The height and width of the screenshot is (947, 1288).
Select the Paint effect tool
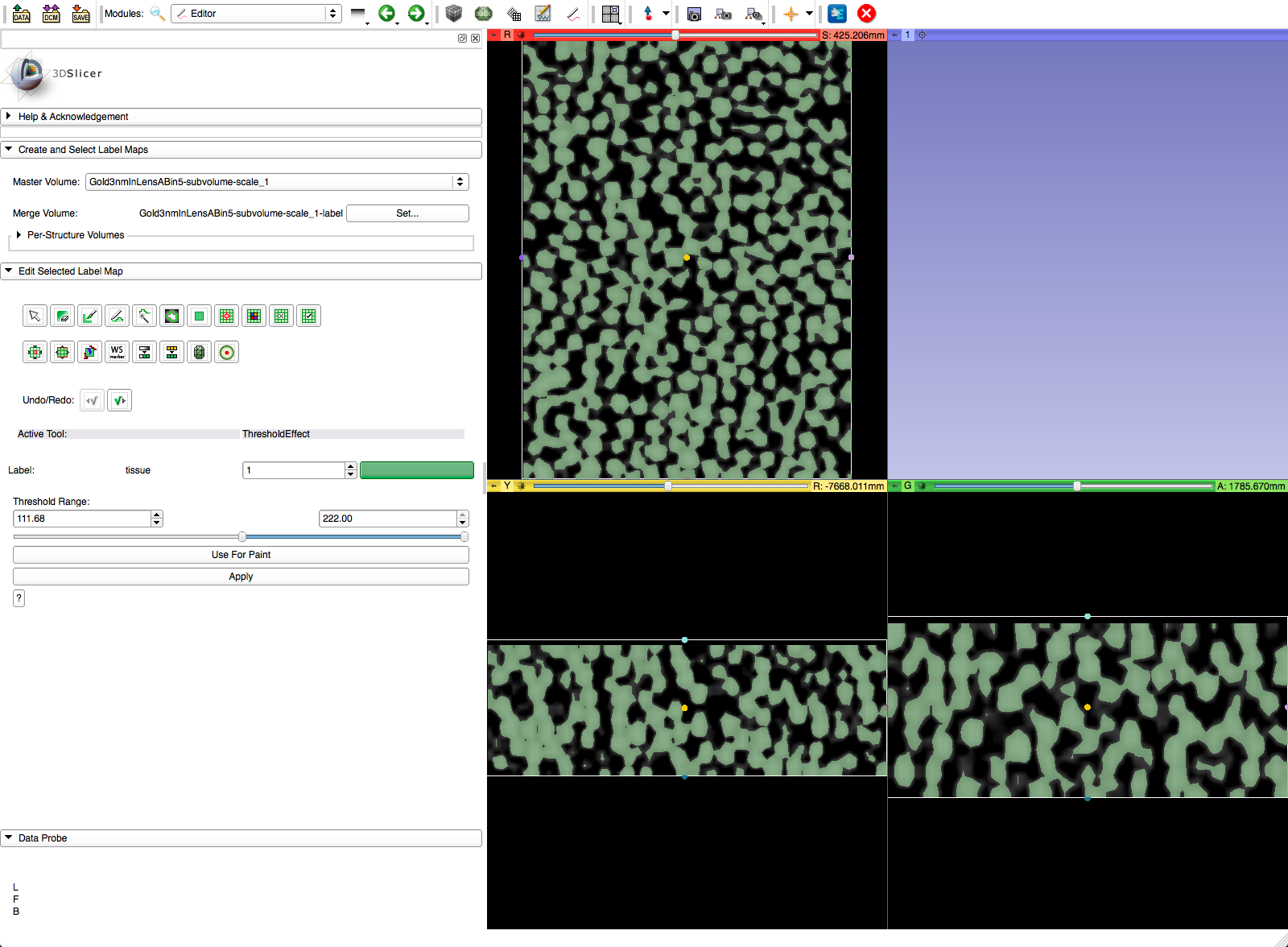point(89,316)
